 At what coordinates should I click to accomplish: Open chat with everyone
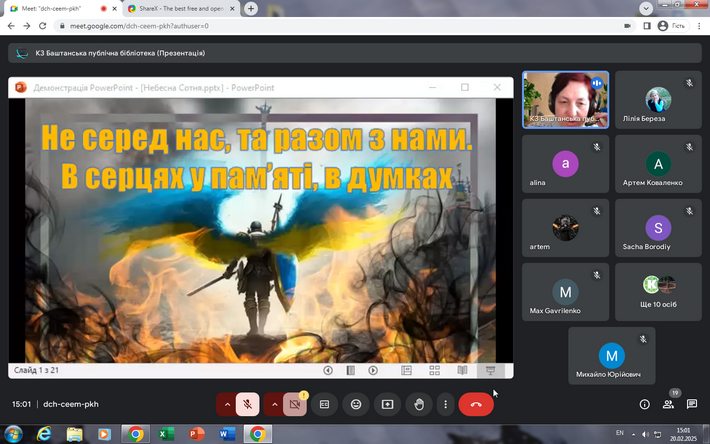pyautogui.click(x=691, y=404)
